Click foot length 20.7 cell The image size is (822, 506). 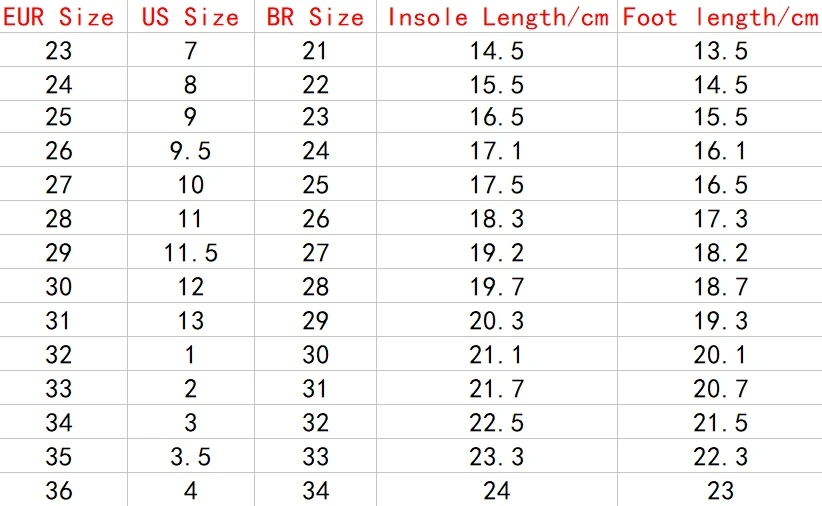tap(720, 387)
